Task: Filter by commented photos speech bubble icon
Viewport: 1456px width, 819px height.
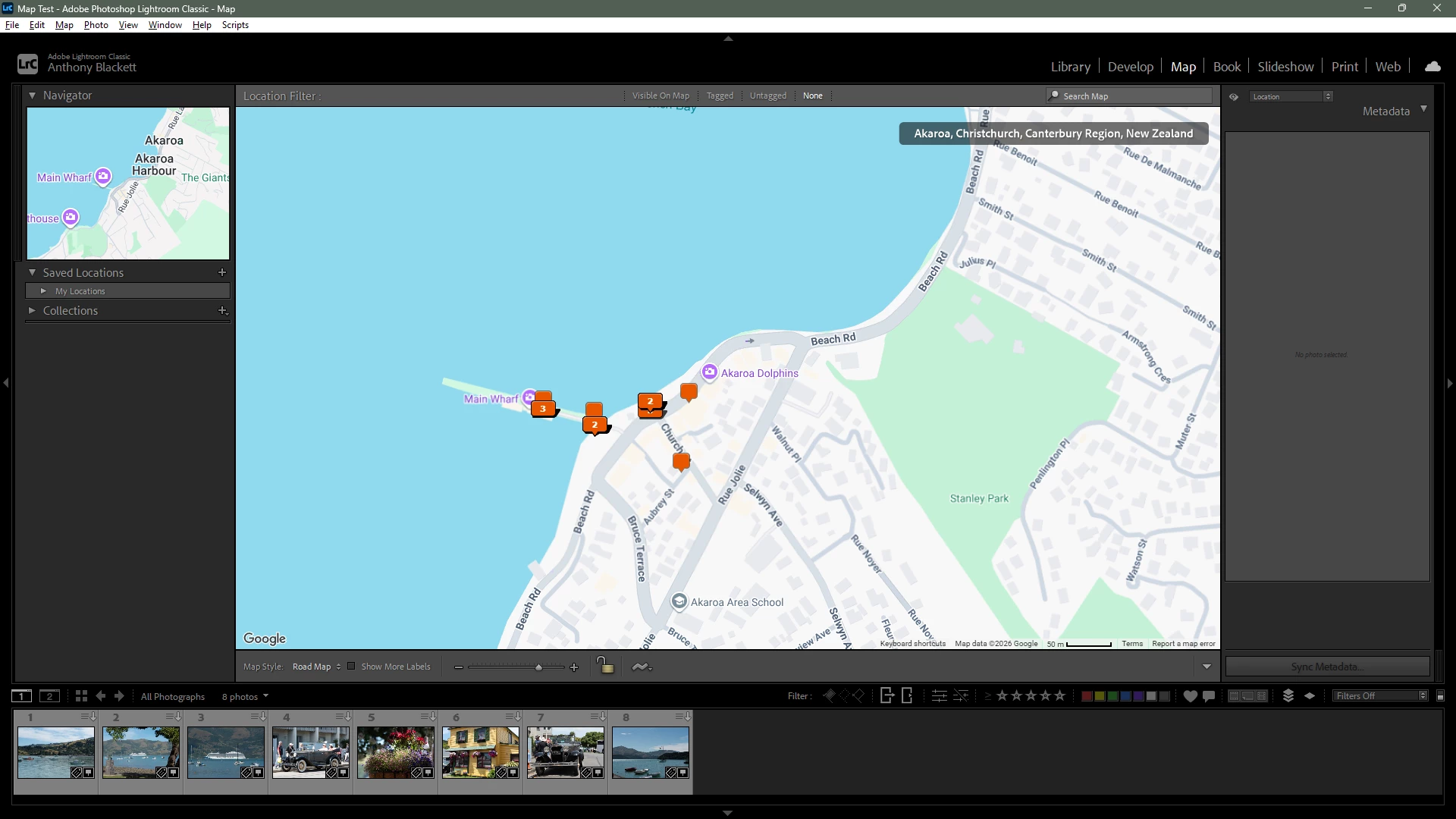Action: [x=1209, y=696]
